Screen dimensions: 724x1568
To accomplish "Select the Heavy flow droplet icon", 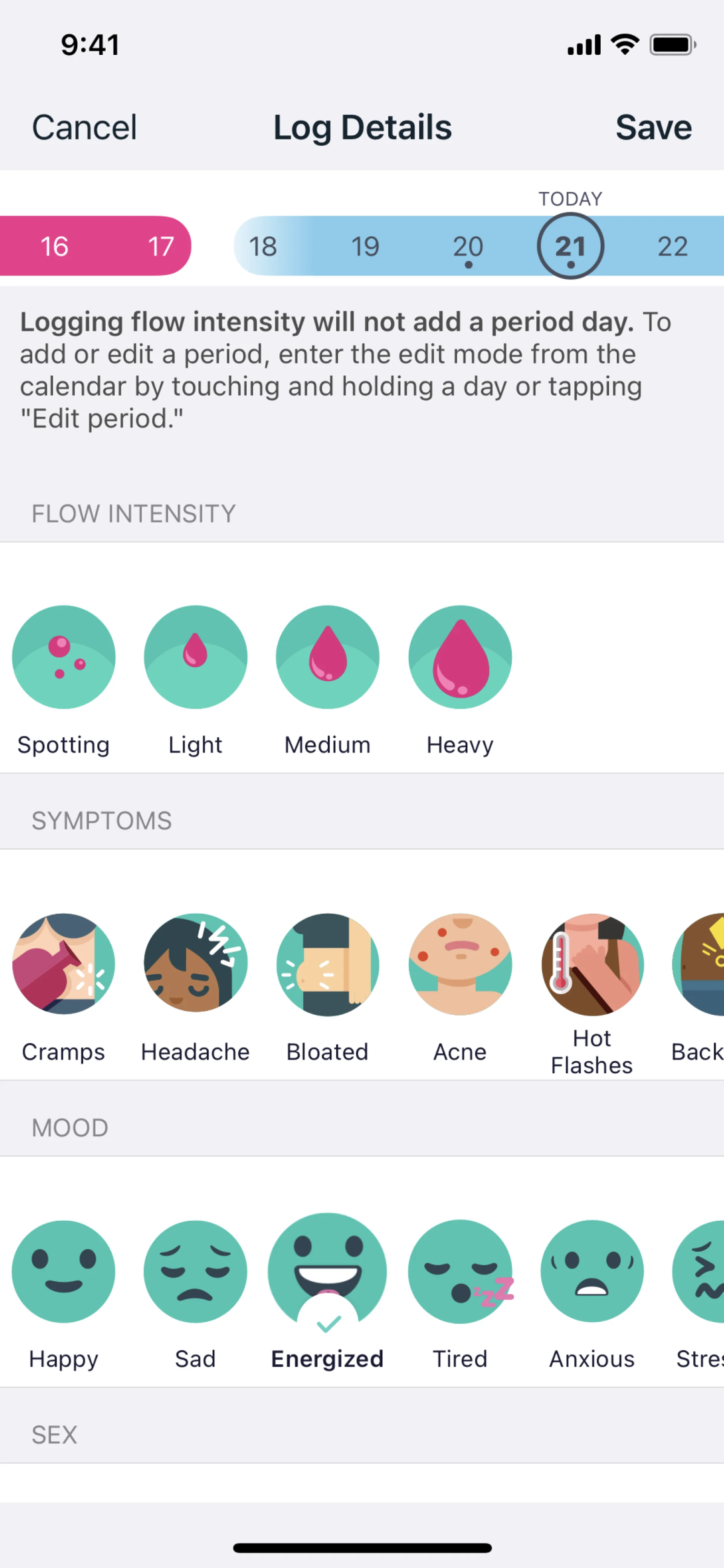I will (x=460, y=657).
